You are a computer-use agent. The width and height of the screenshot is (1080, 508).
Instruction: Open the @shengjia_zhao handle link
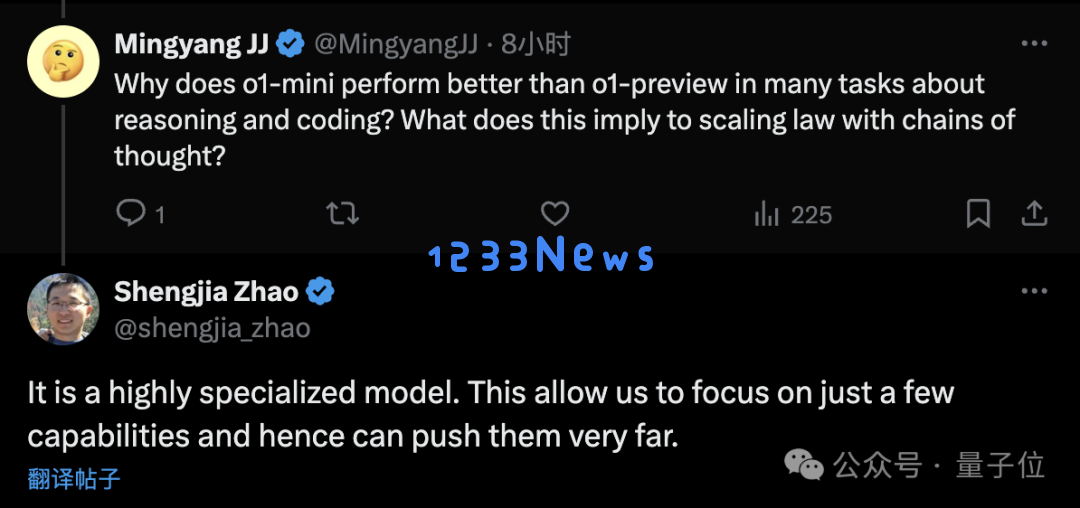212,328
